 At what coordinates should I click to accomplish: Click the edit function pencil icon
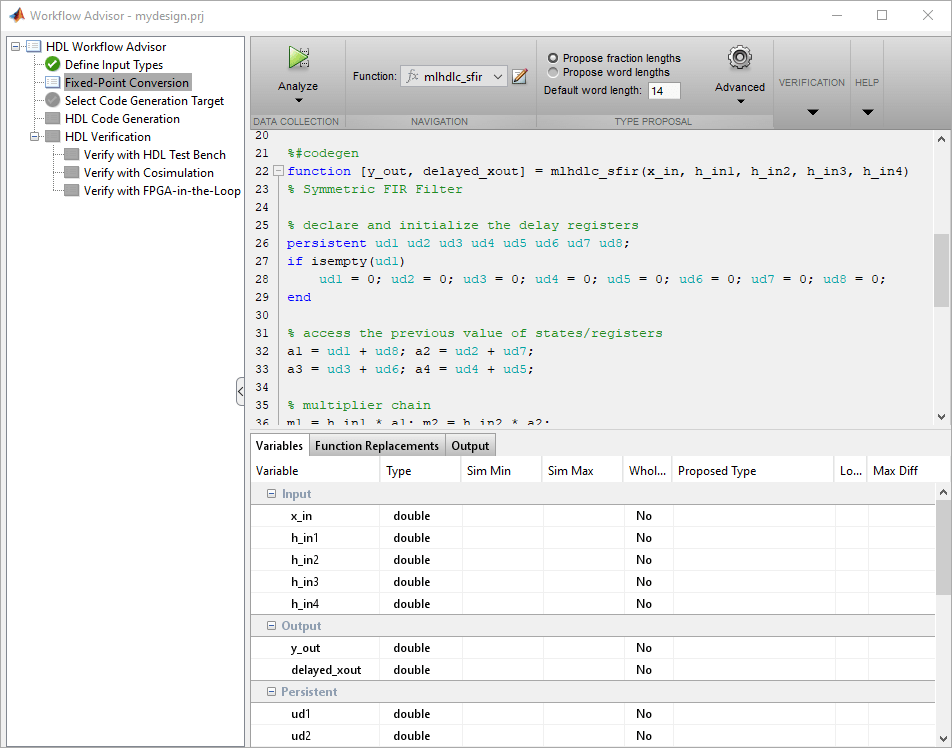520,76
